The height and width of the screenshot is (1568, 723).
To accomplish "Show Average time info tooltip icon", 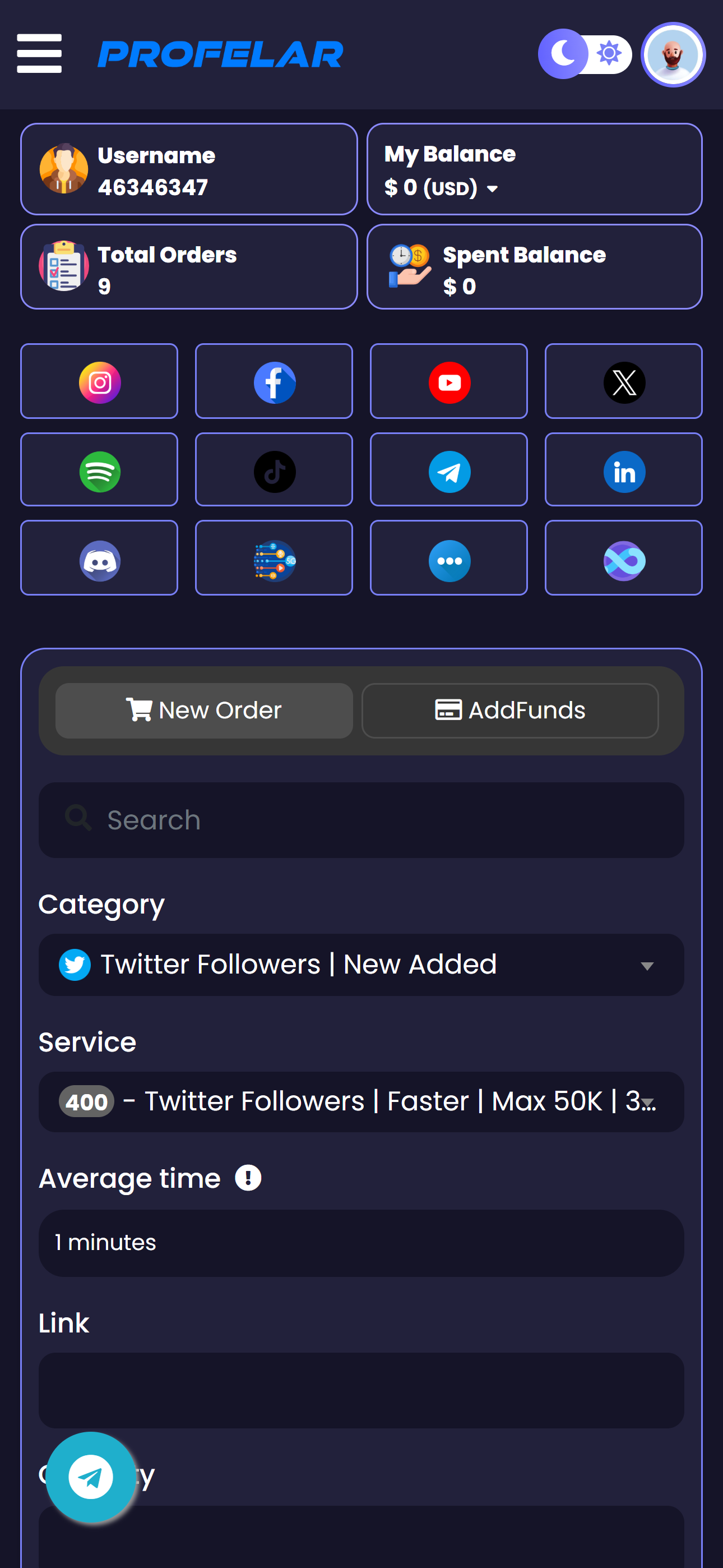I will pos(248,1178).
